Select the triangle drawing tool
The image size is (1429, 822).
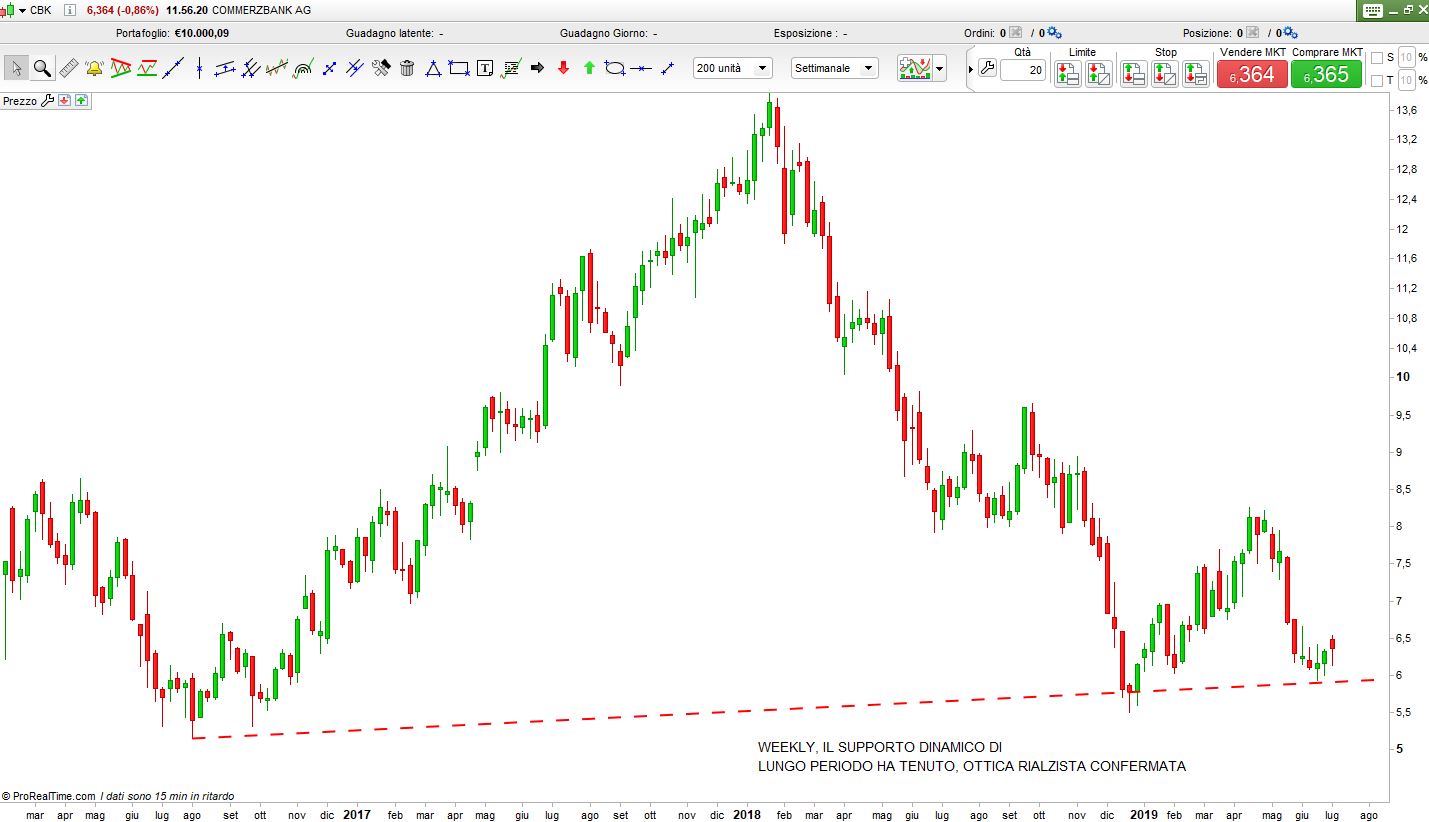433,68
